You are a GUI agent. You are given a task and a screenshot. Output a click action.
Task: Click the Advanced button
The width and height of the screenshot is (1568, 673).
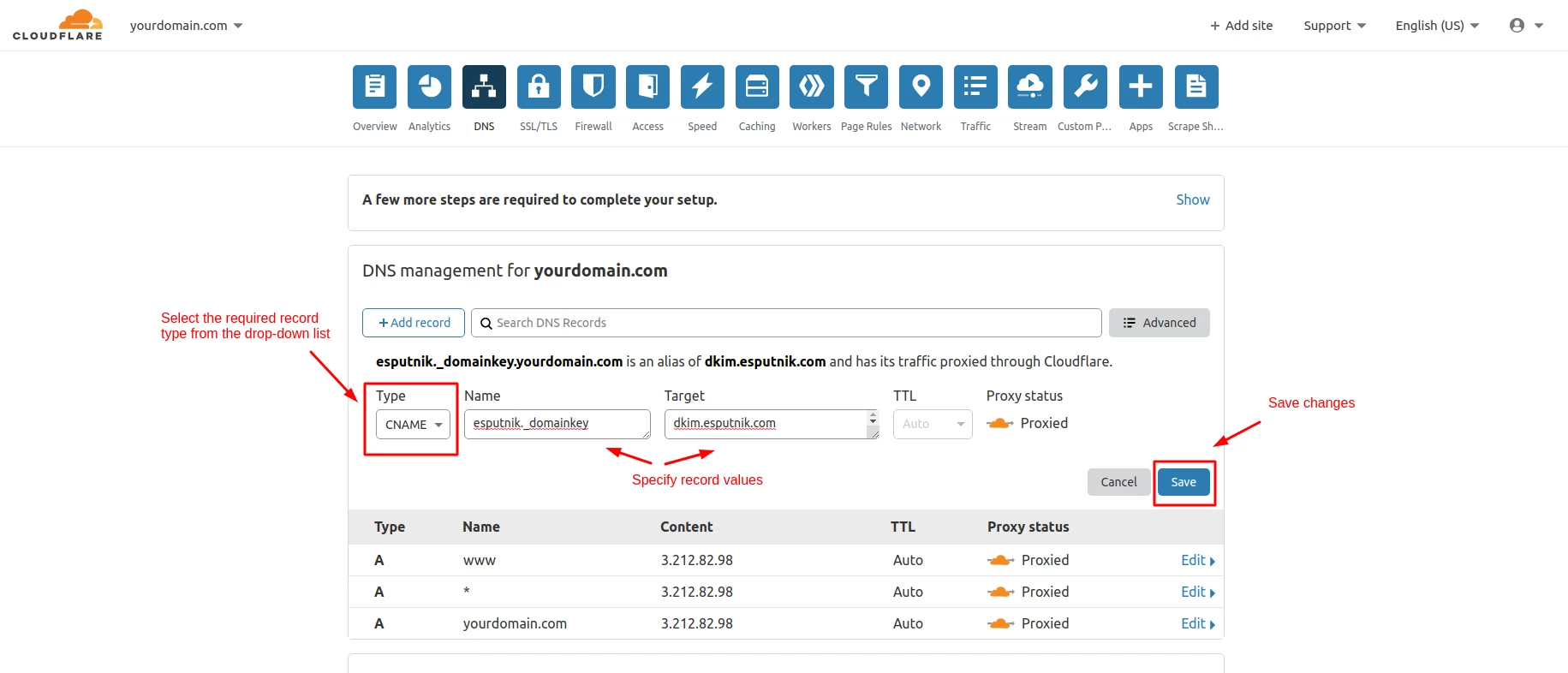coord(1160,323)
